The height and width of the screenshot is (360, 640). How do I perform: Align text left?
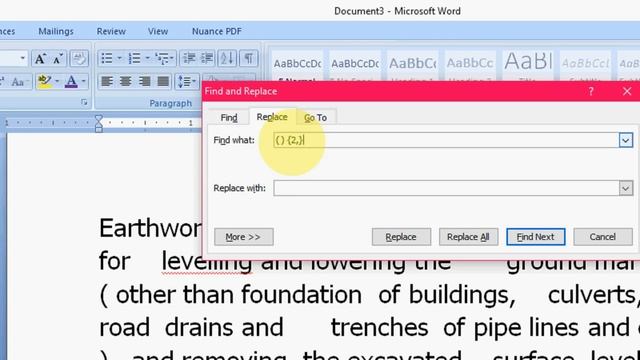tap(107, 81)
